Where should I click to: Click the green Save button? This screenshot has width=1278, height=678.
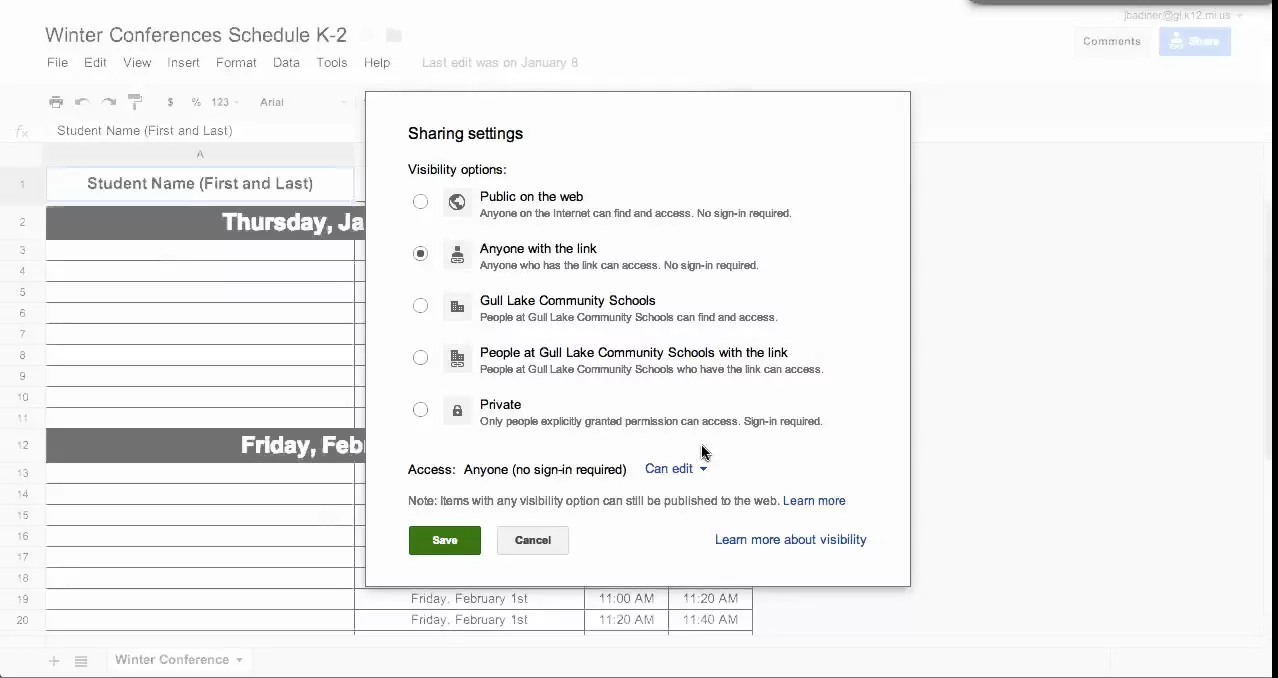[445, 540]
